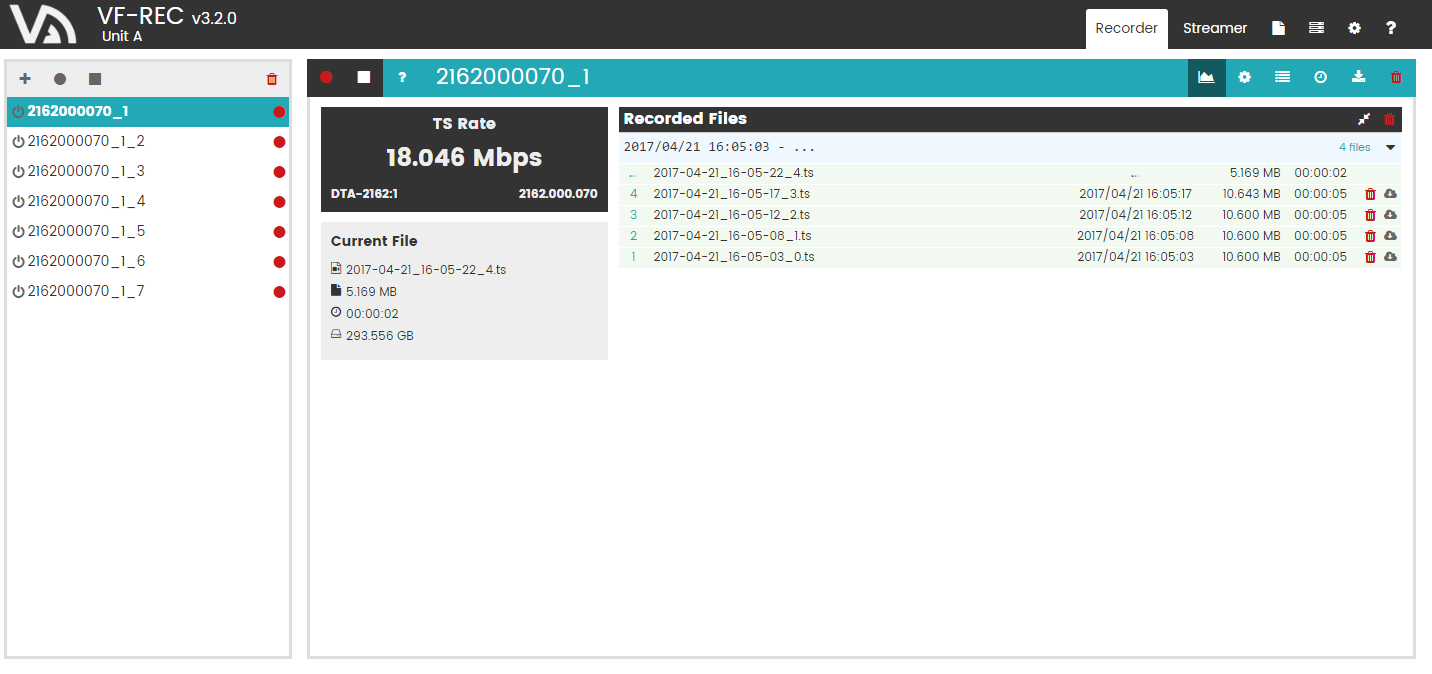The height and width of the screenshot is (674, 1432).
Task: Click the '4 files' count link
Action: pyautogui.click(x=1355, y=147)
